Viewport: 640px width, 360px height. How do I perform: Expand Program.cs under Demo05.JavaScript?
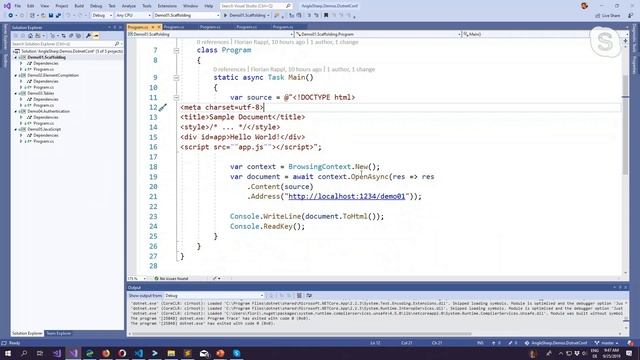coord(21,141)
